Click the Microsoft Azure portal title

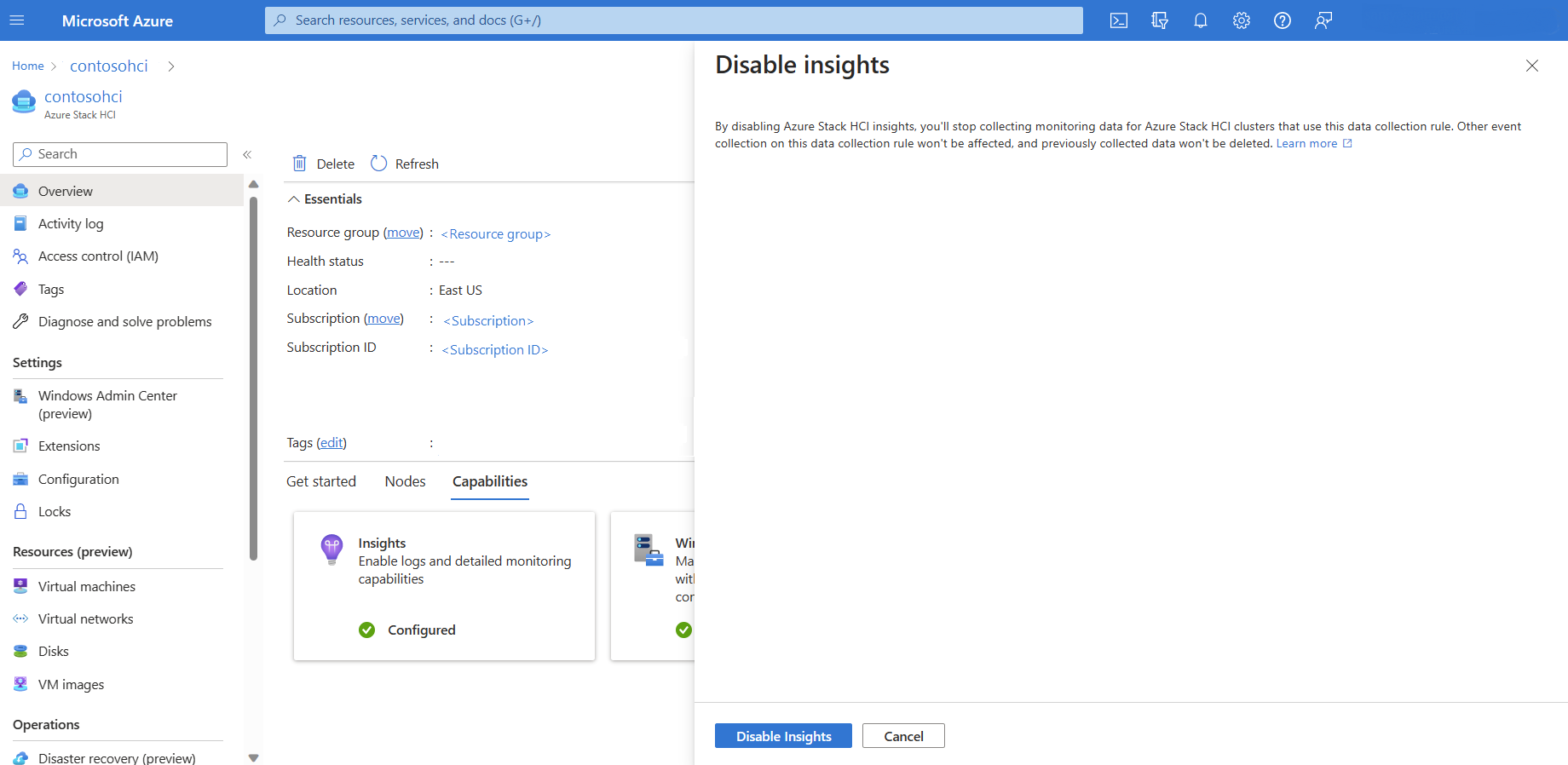118,20
